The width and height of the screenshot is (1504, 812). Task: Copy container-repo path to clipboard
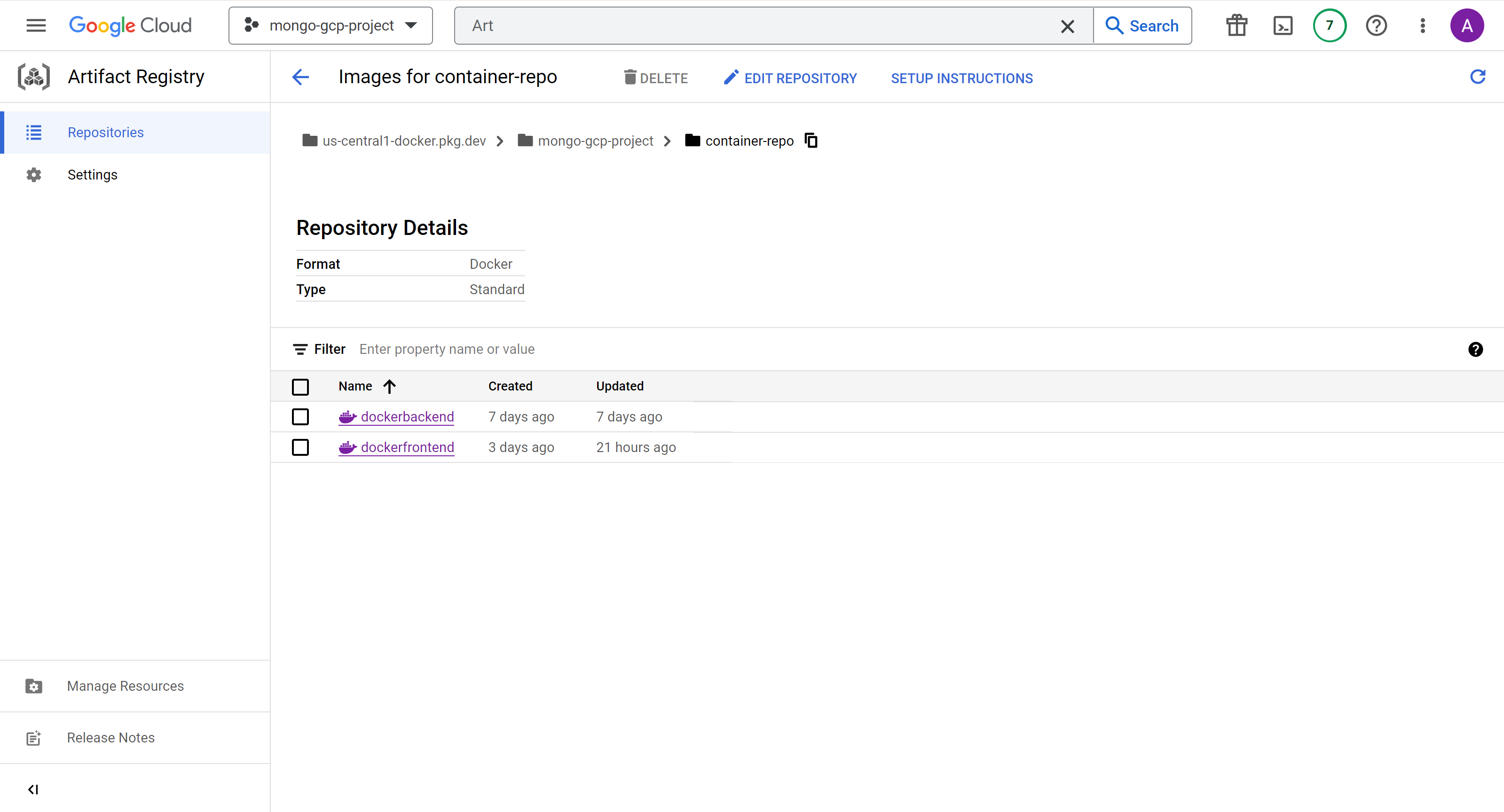click(811, 141)
